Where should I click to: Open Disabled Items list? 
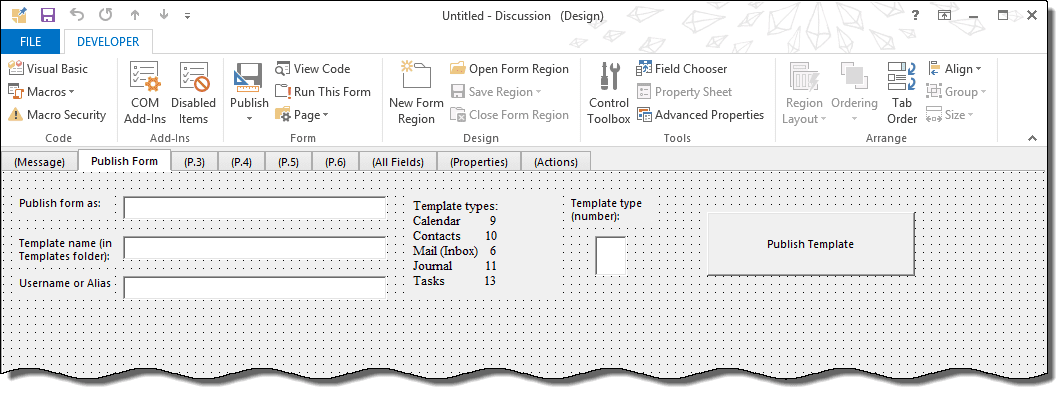[x=193, y=93]
